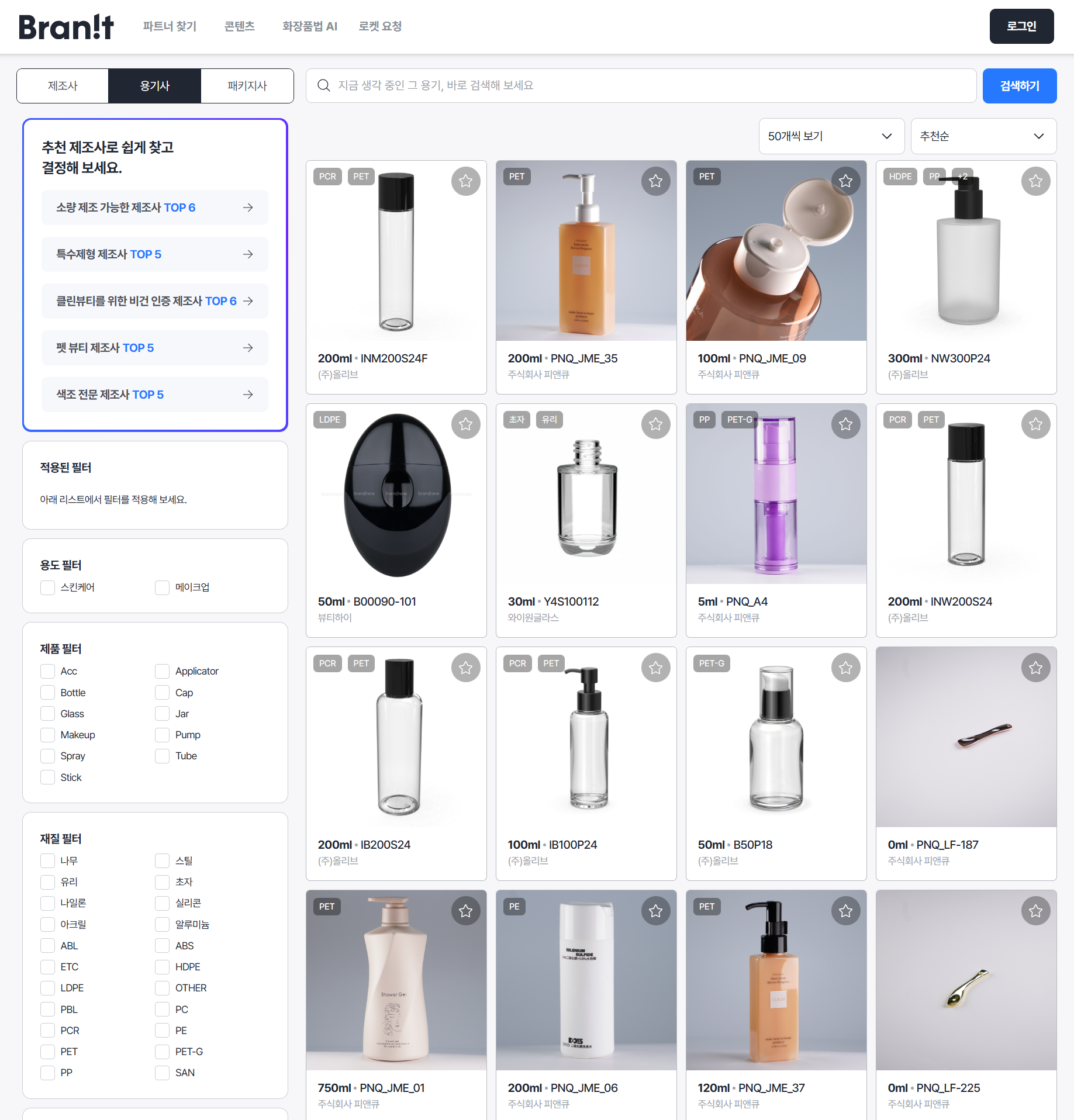Click star icon on 100ml PNQ_JME_09 card
The height and width of the screenshot is (1120, 1074).
click(845, 181)
